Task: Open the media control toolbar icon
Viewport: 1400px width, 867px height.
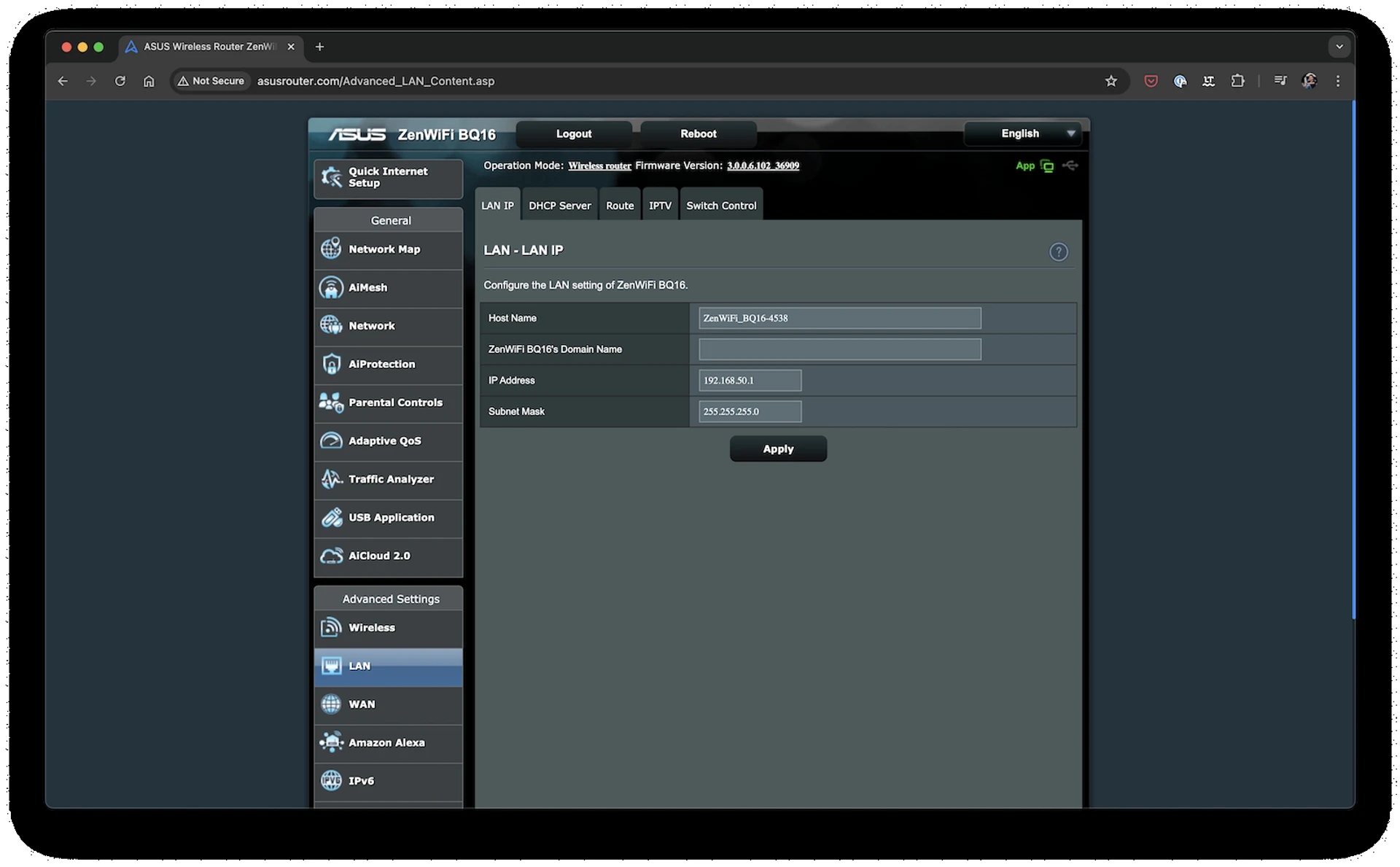Action: tap(1280, 81)
